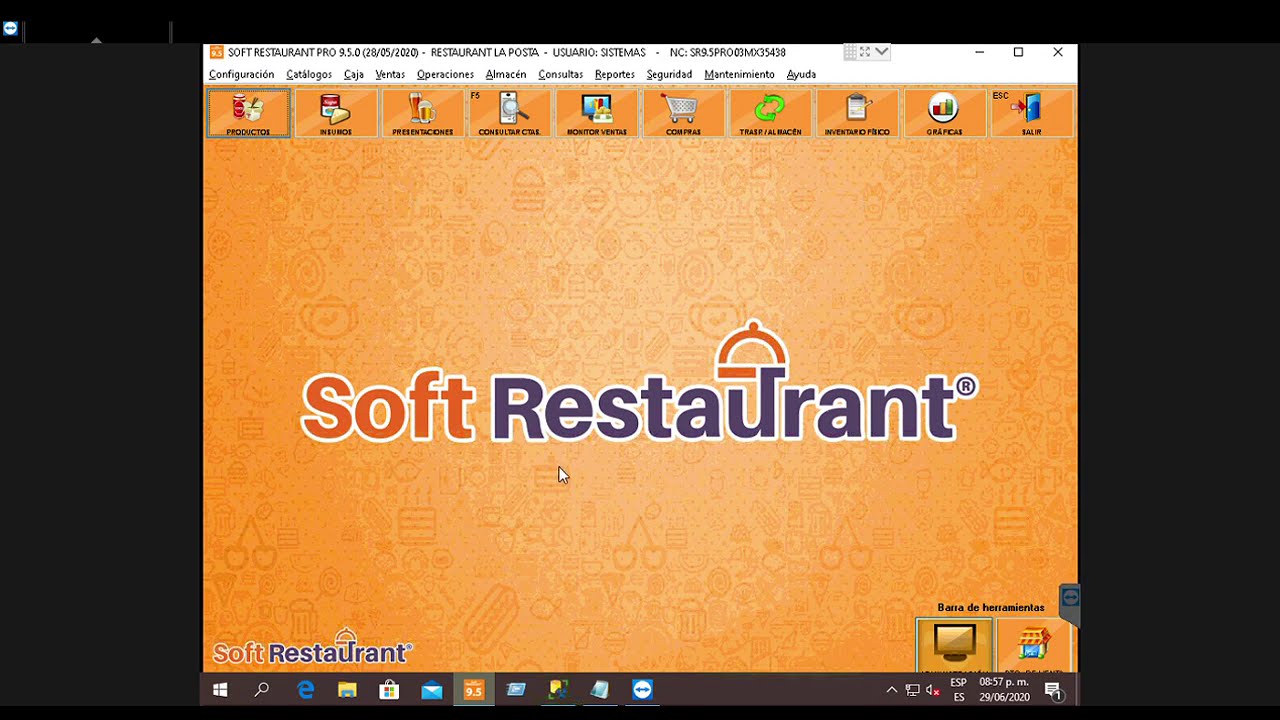
Task: Click the network status tray icon
Action: [912, 690]
